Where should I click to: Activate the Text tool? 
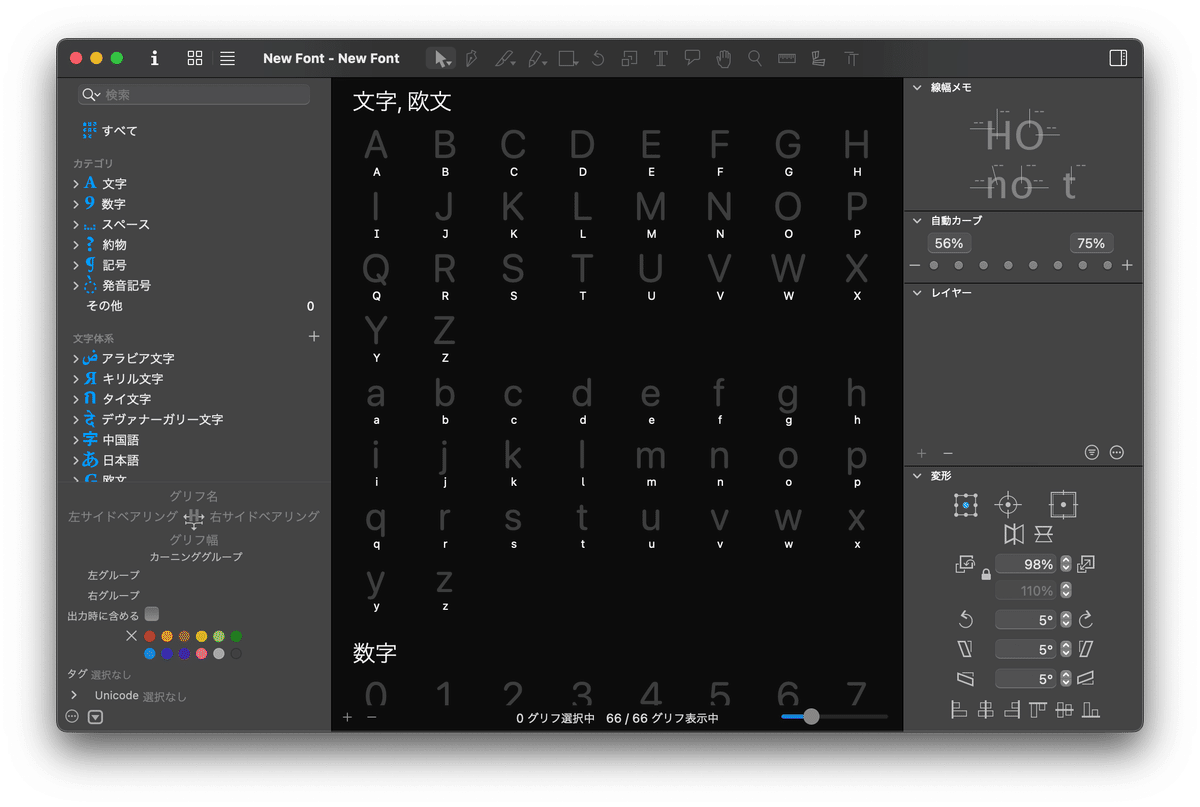(x=660, y=58)
